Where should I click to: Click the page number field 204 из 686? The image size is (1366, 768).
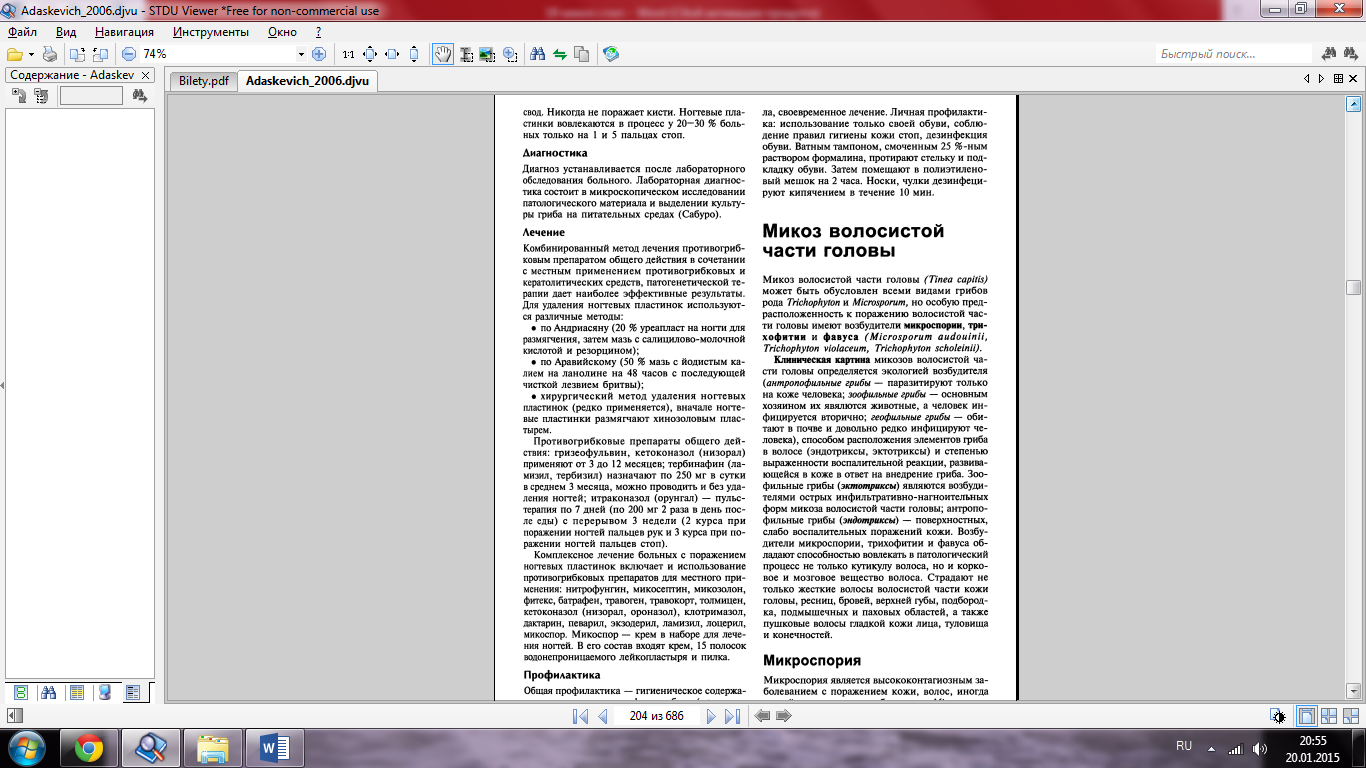pos(656,716)
